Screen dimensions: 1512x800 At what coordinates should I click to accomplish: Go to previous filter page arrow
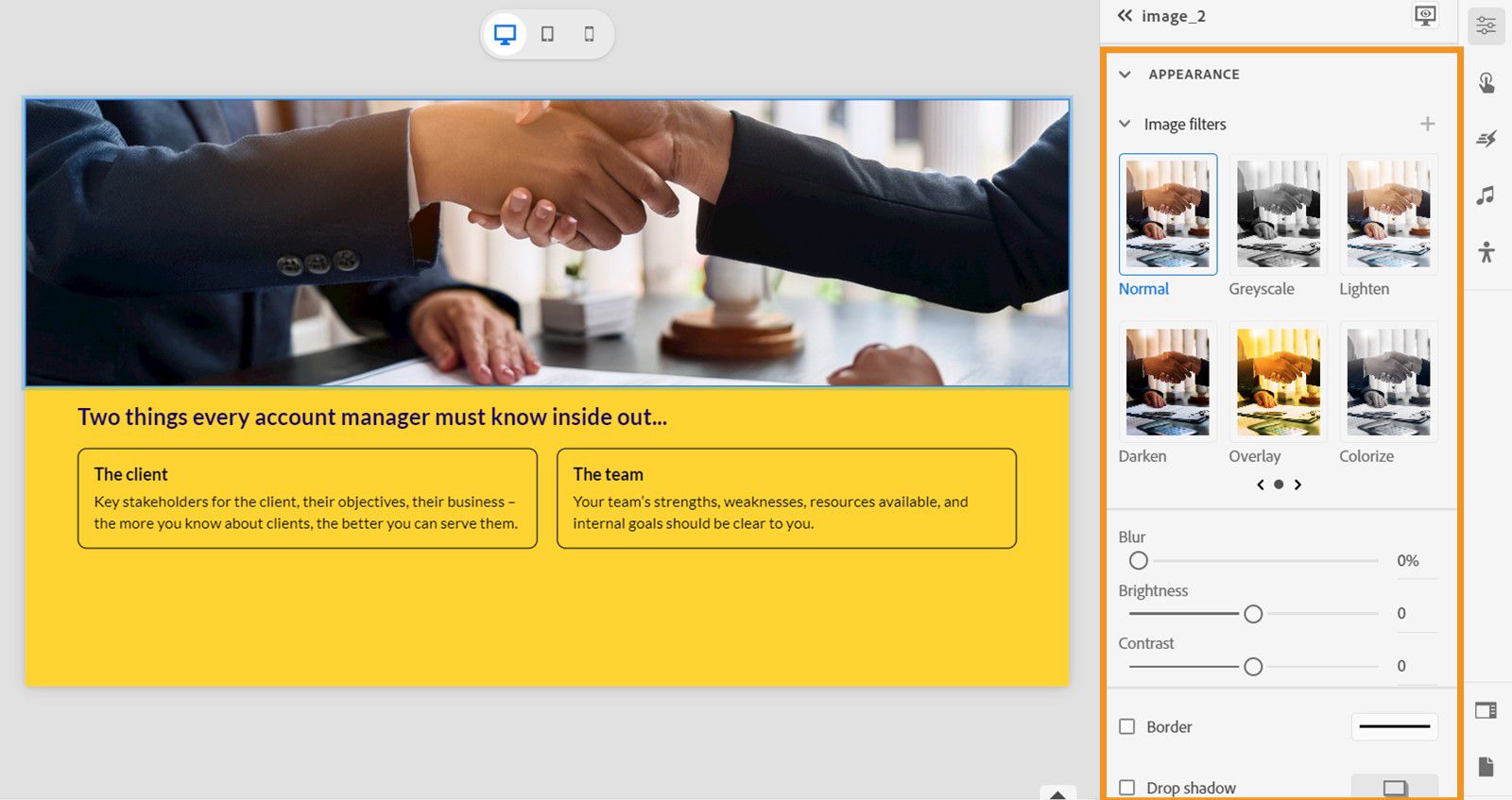tap(1260, 485)
